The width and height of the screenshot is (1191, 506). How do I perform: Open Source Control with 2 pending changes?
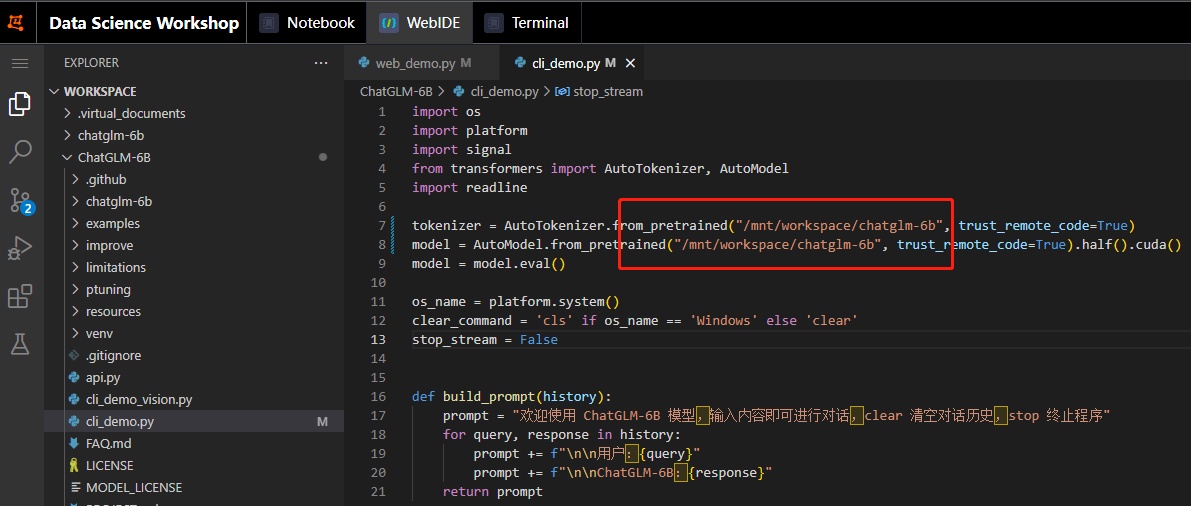(x=21, y=201)
